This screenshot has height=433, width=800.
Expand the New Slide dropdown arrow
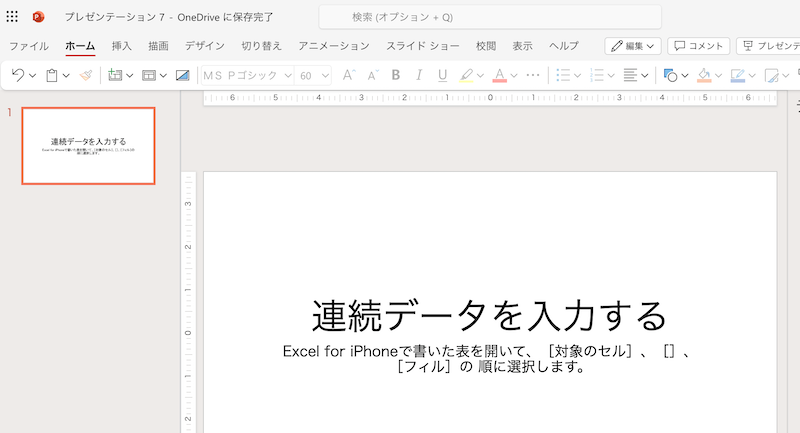coord(130,75)
